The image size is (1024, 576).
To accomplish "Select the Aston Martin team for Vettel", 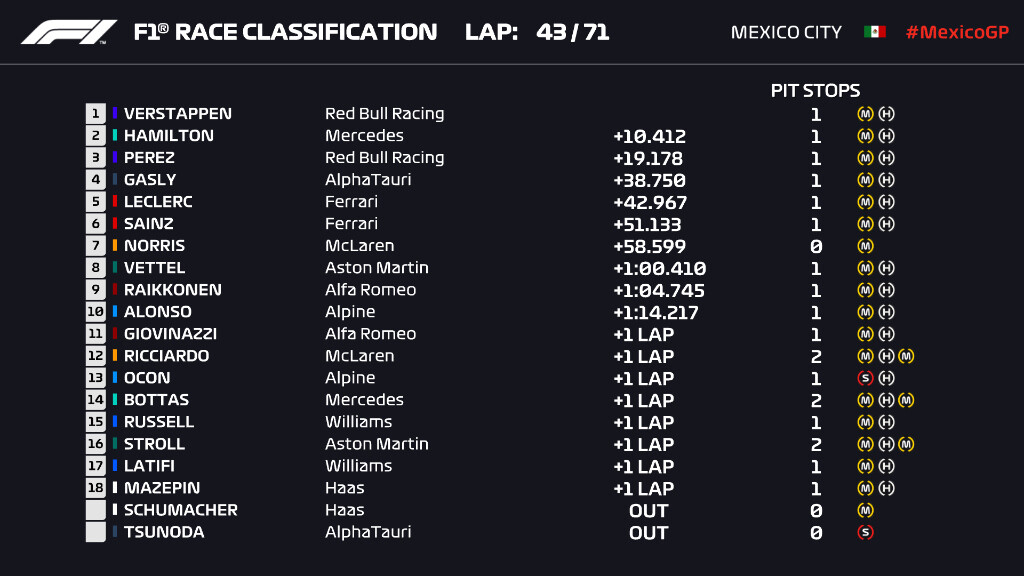I will pos(377,268).
